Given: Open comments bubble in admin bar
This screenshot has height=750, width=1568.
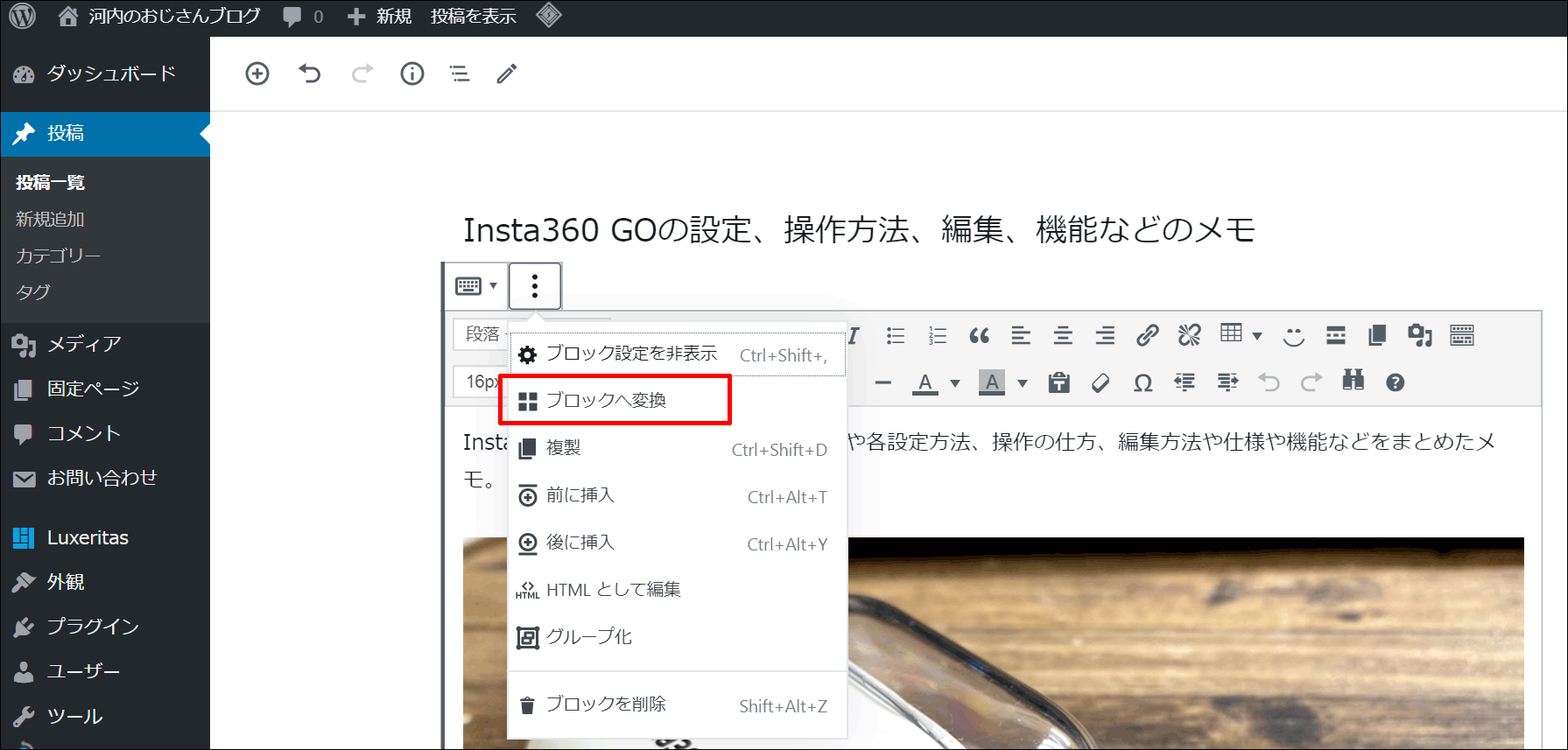Looking at the screenshot, I should pyautogui.click(x=303, y=16).
